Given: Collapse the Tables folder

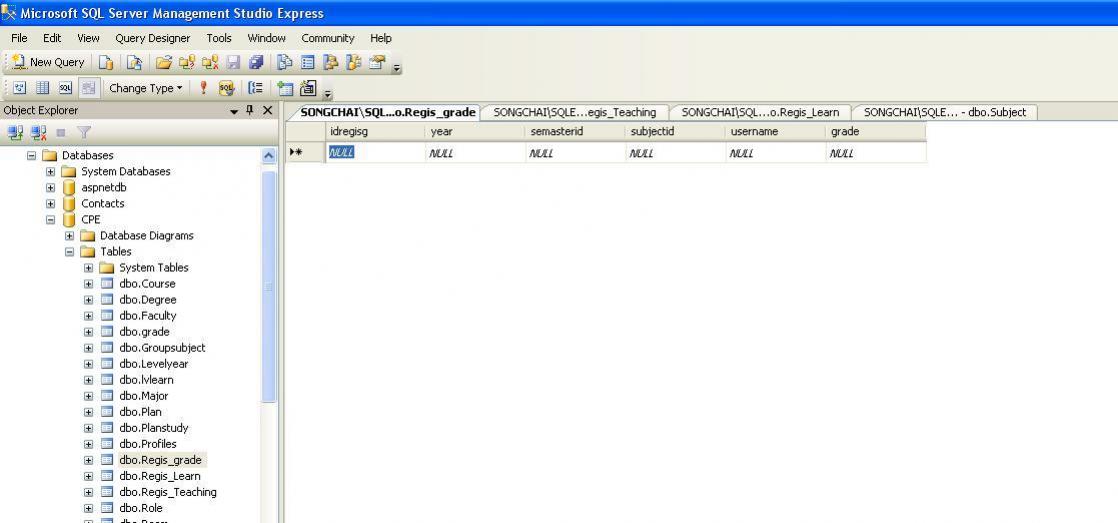Looking at the screenshot, I should pyautogui.click(x=69, y=252).
